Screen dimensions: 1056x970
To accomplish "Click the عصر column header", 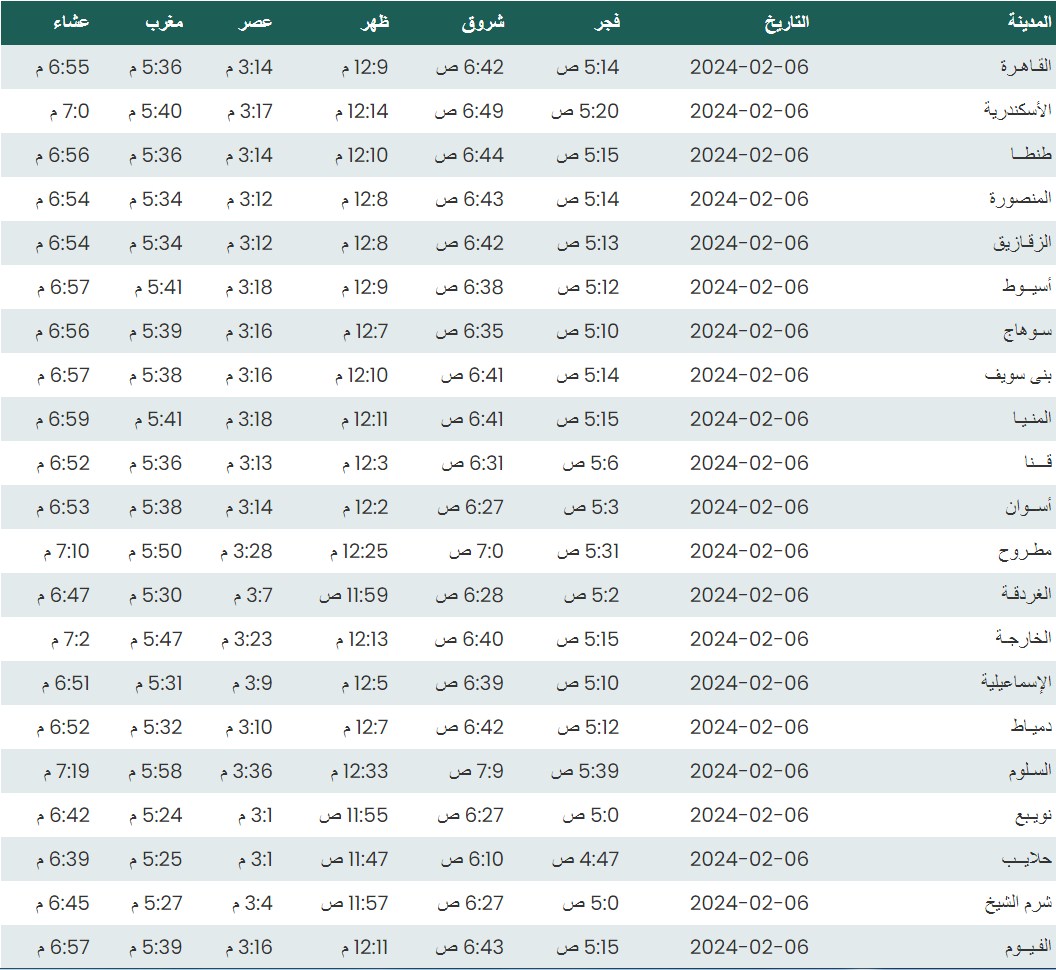I will 256,22.
